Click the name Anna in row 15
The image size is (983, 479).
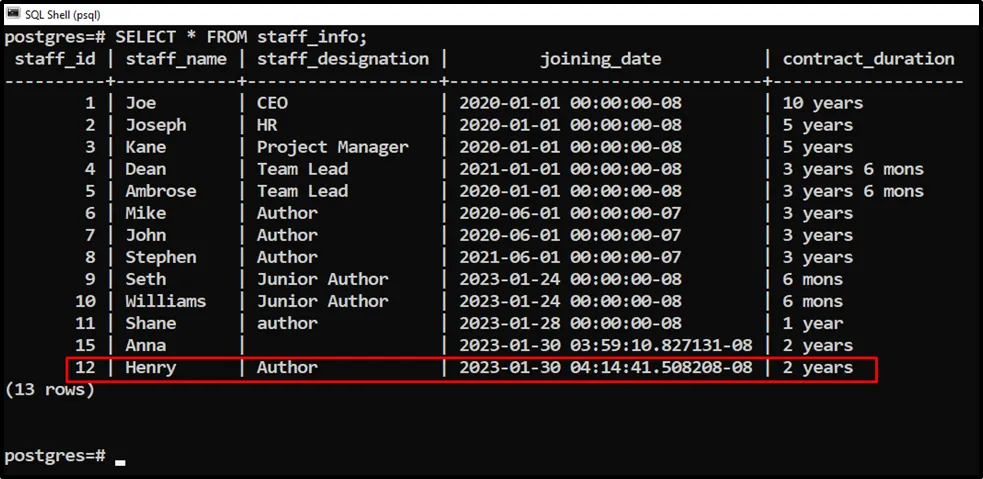click(146, 346)
